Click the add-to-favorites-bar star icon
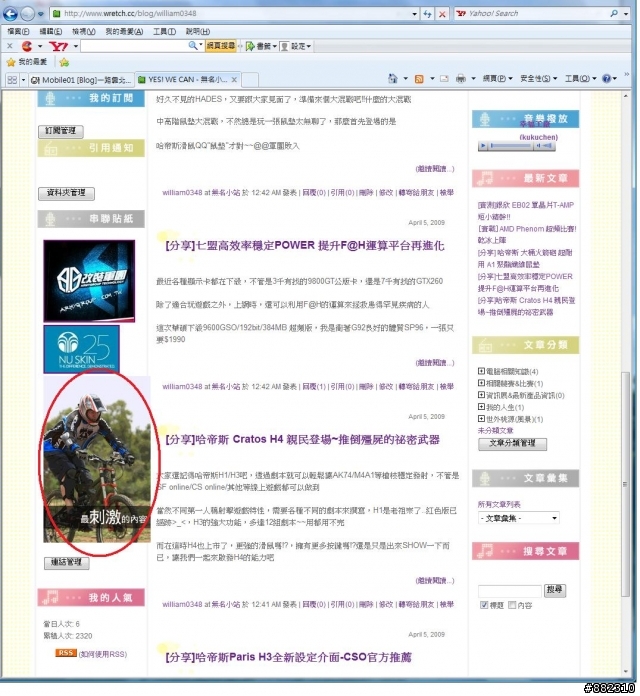Screen dimensions: 640x696 [64, 62]
